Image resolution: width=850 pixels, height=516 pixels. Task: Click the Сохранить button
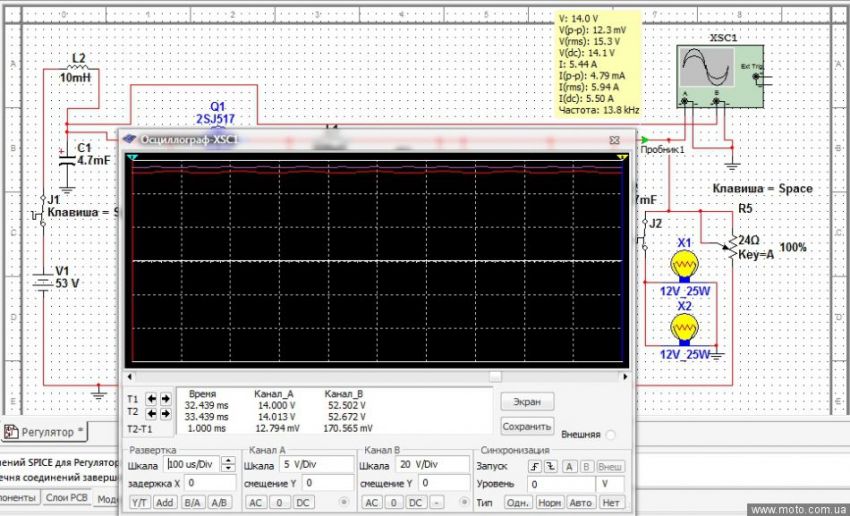[x=527, y=426]
